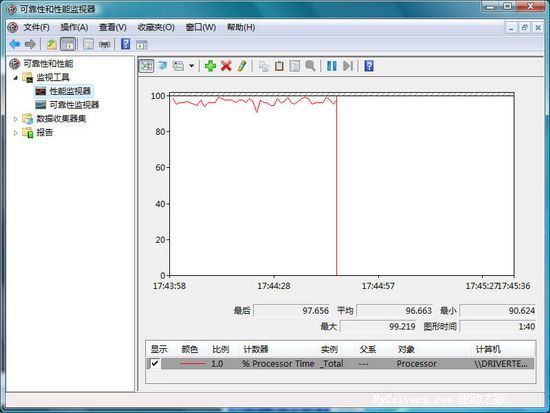Uncheck the % Processor Time display checkbox
Viewport: 550px width, 413px height.
(155, 363)
